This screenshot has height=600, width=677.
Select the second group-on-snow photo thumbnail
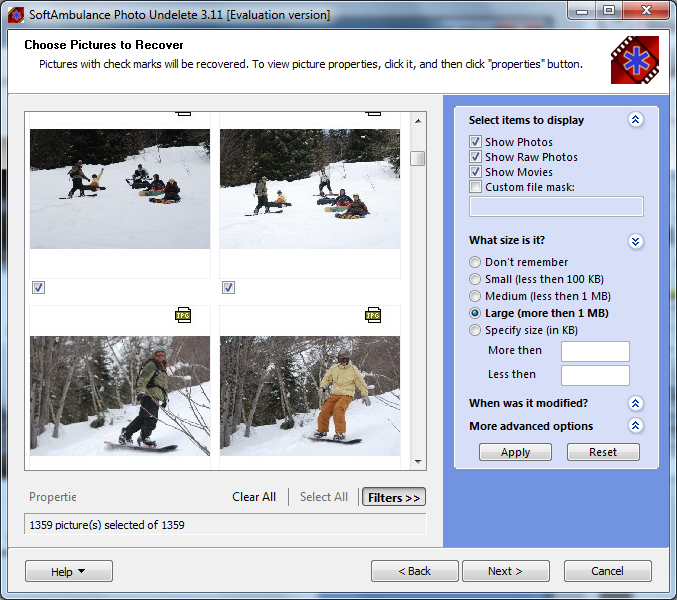coord(310,189)
